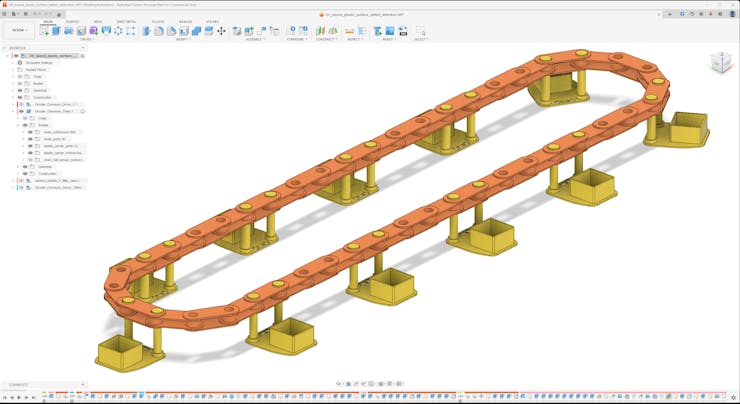This screenshot has width=740, height=404.
Task: Open the DESIGN workspace dropdown
Action: (19, 30)
